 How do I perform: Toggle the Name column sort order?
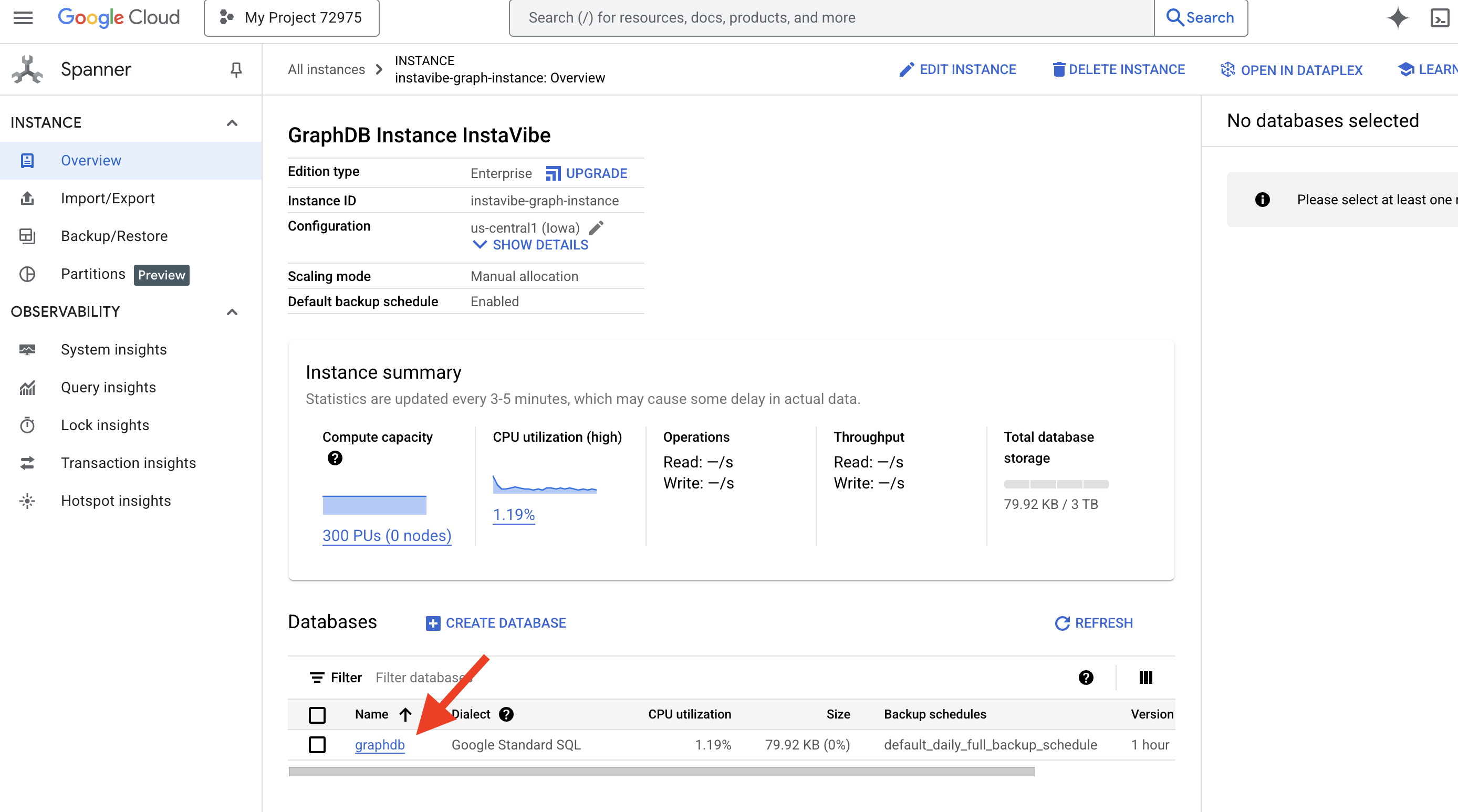pyautogui.click(x=405, y=715)
